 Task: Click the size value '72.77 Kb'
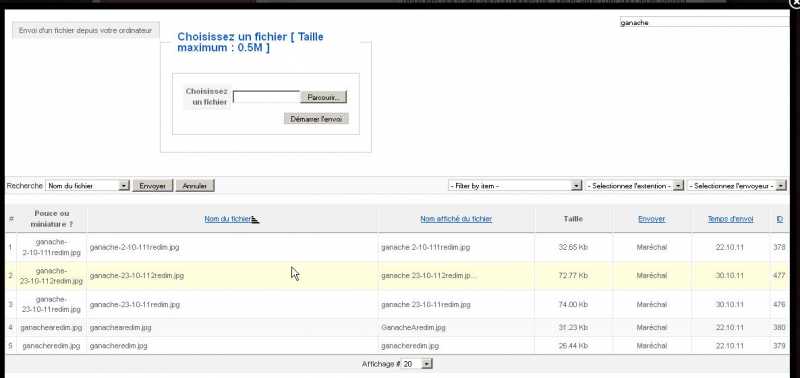tap(573, 275)
